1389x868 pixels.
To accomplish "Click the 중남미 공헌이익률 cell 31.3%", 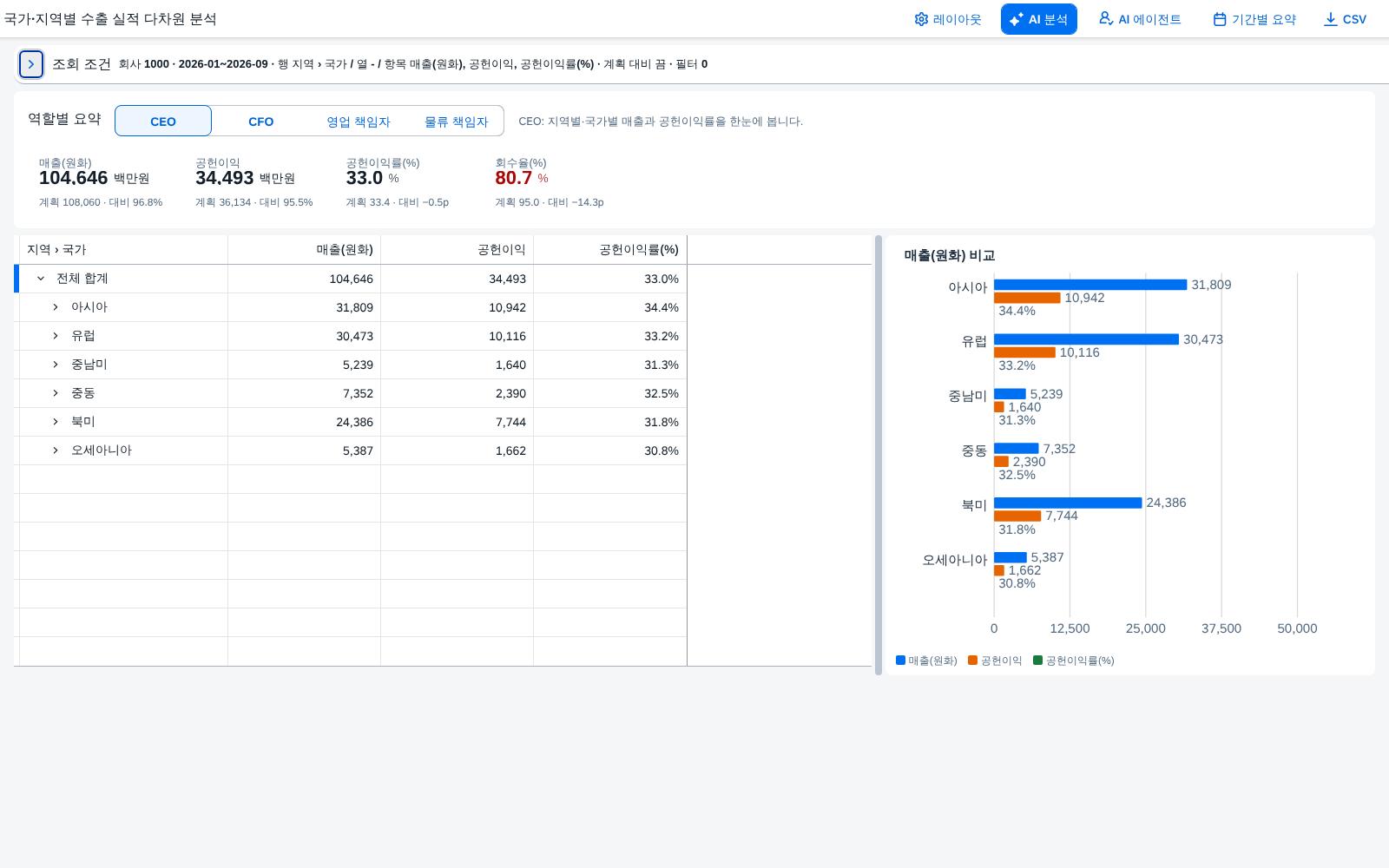I will [x=610, y=365].
